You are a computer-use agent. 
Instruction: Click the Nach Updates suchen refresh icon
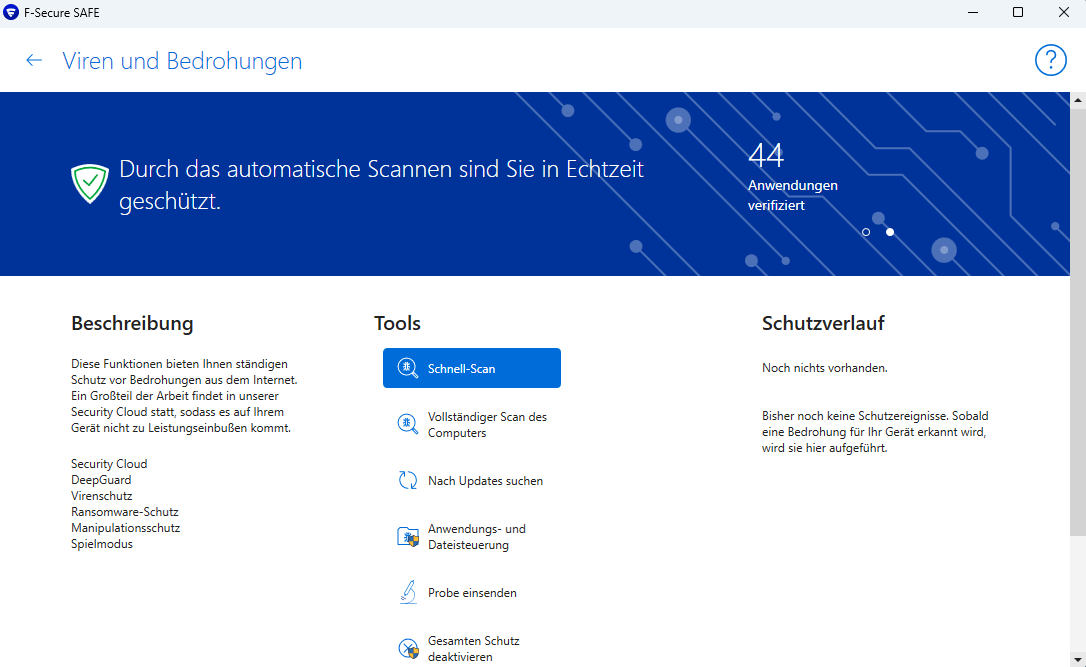click(408, 480)
